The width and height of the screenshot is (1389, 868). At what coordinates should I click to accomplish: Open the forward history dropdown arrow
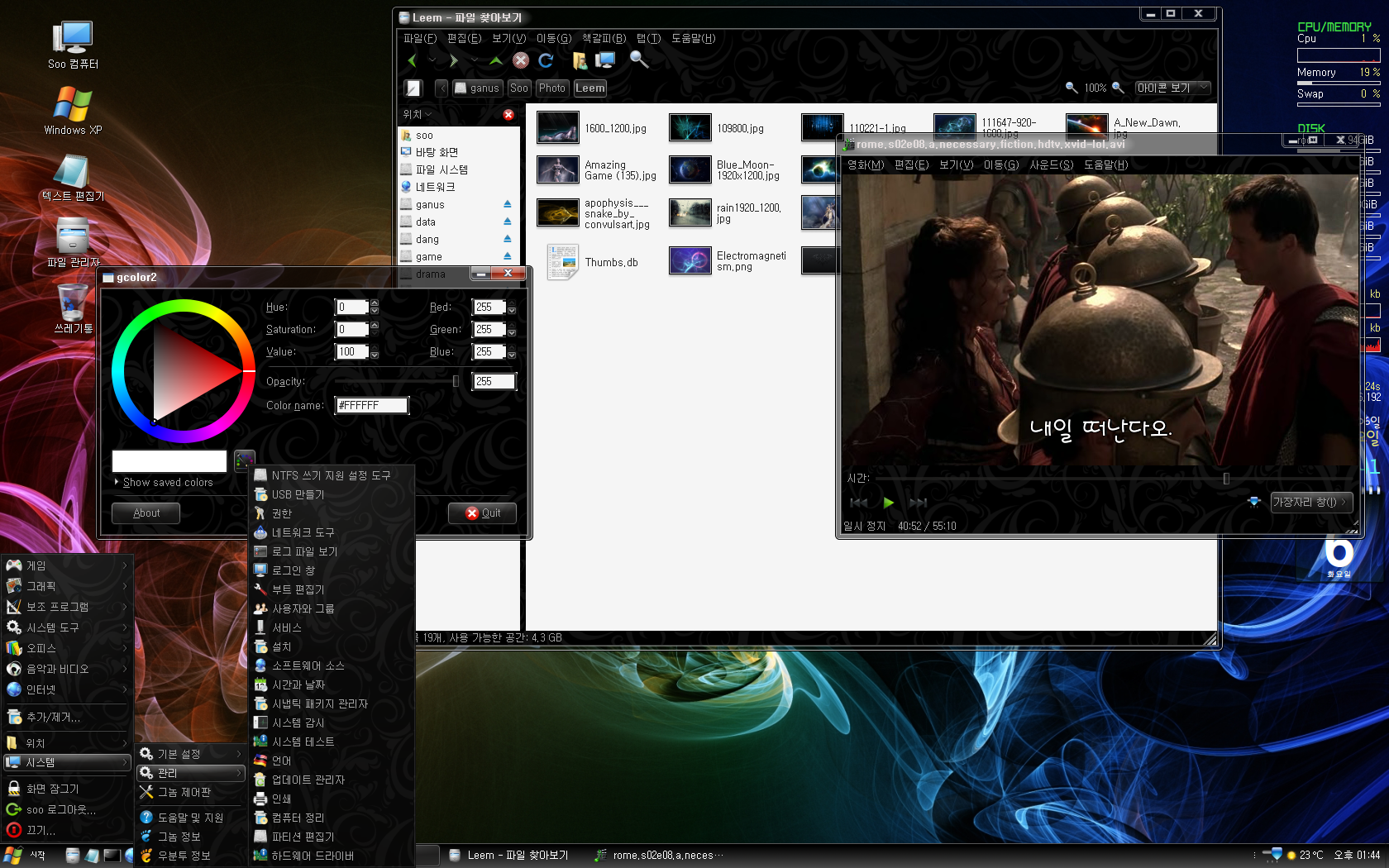click(474, 60)
